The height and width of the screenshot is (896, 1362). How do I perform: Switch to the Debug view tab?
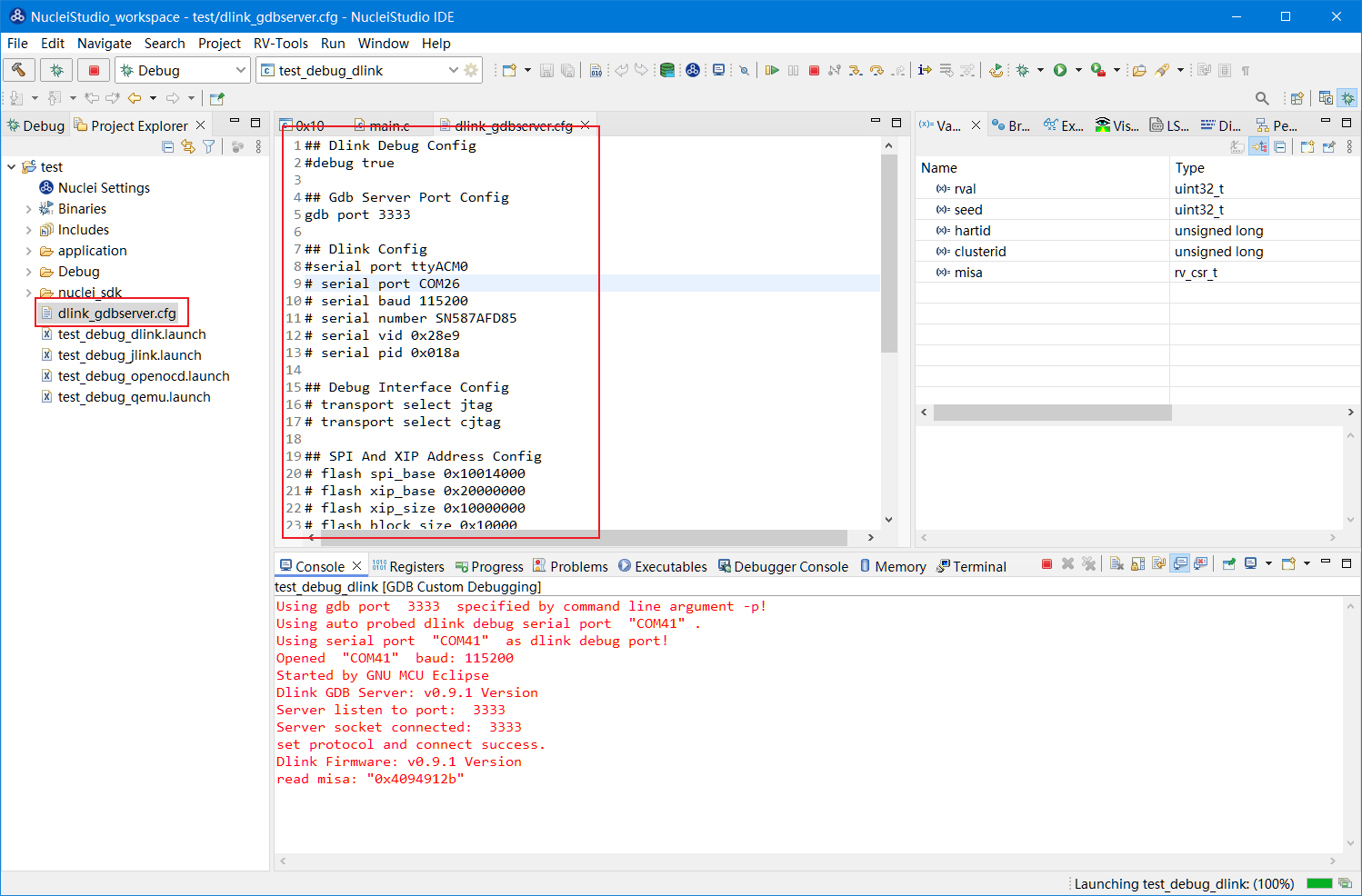point(36,125)
